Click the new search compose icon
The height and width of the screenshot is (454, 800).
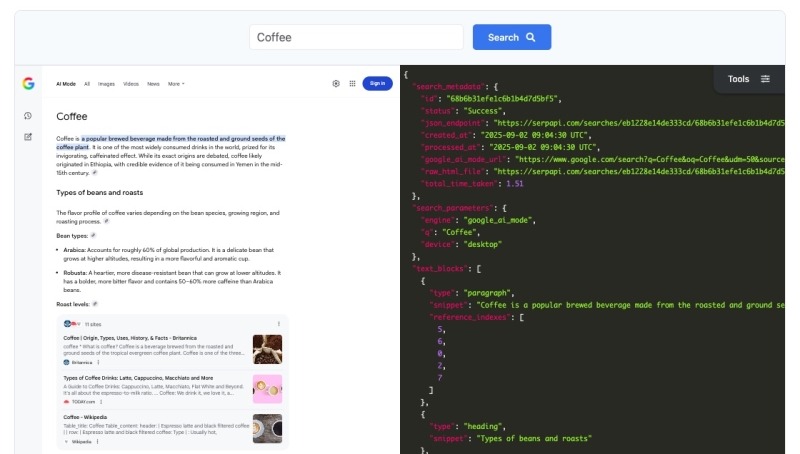28,137
